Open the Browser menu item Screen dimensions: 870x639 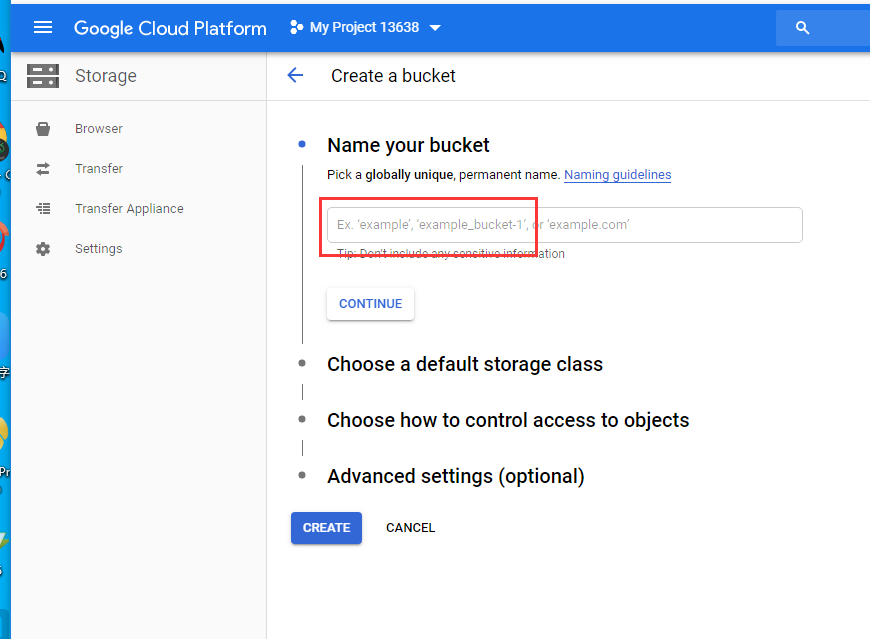(x=99, y=129)
